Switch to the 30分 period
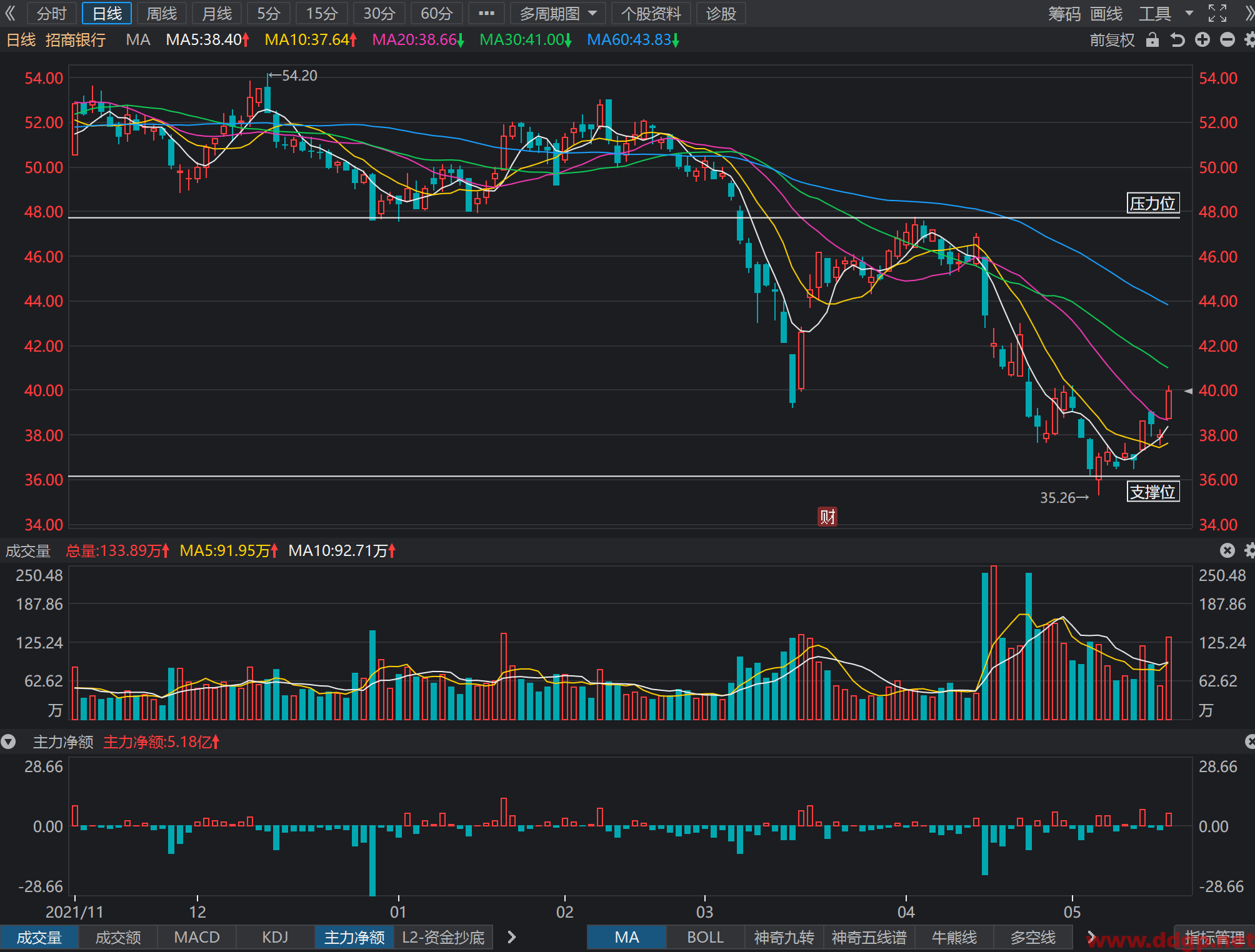 coord(379,13)
